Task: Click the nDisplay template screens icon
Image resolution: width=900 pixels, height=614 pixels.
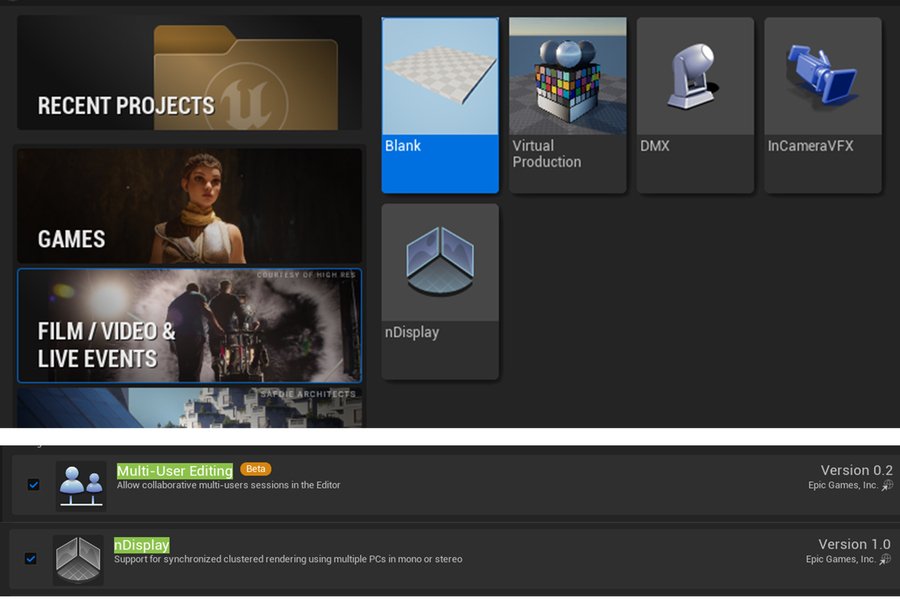Action: 440,262
